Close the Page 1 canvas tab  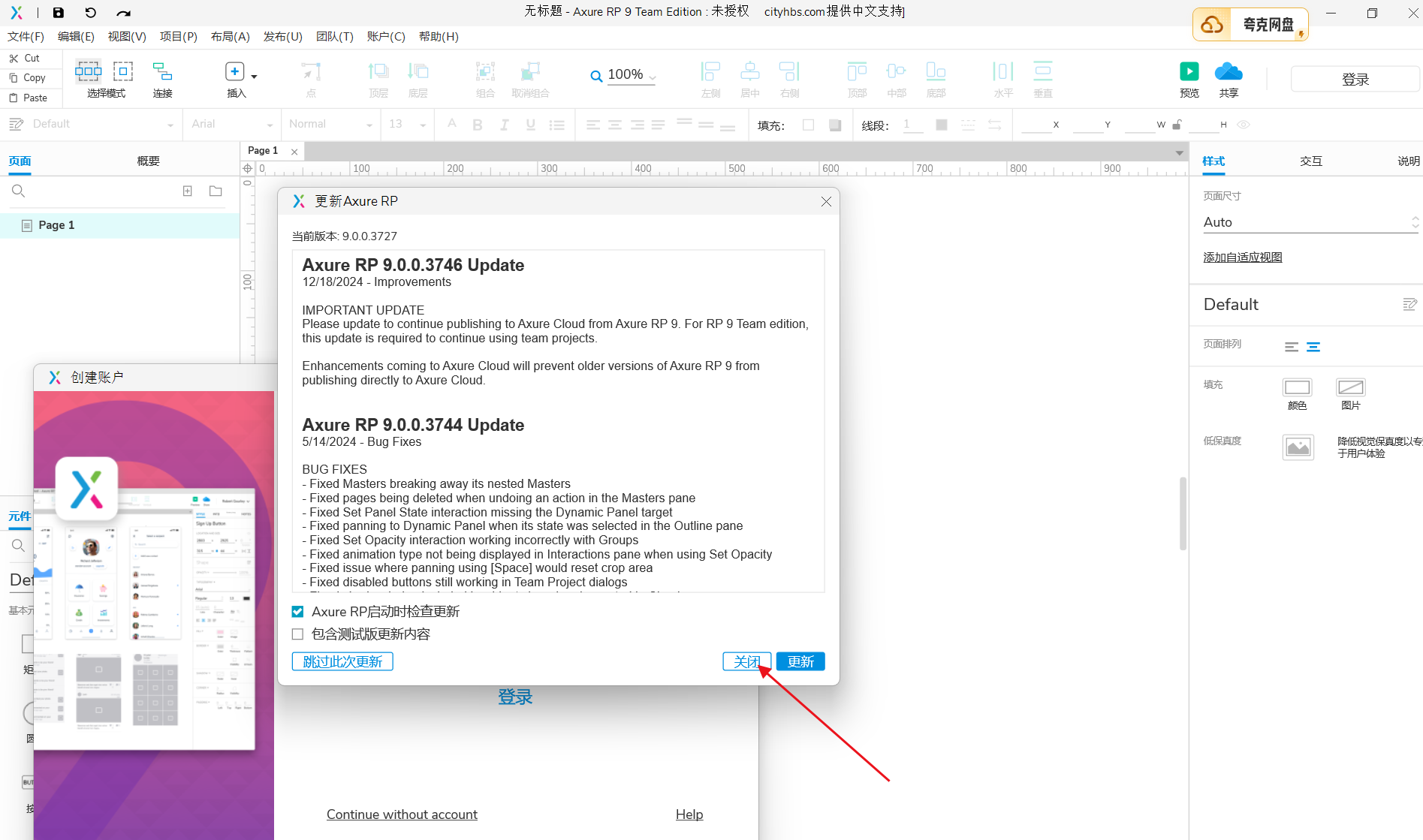click(x=294, y=152)
